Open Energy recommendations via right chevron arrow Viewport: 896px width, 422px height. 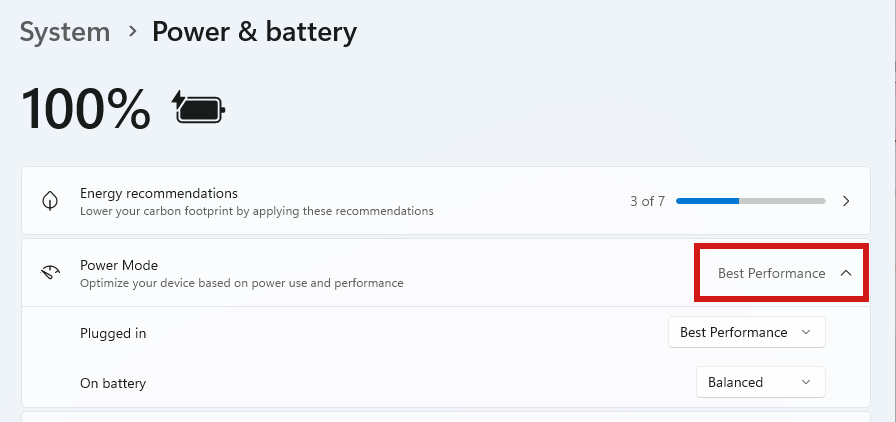(846, 201)
